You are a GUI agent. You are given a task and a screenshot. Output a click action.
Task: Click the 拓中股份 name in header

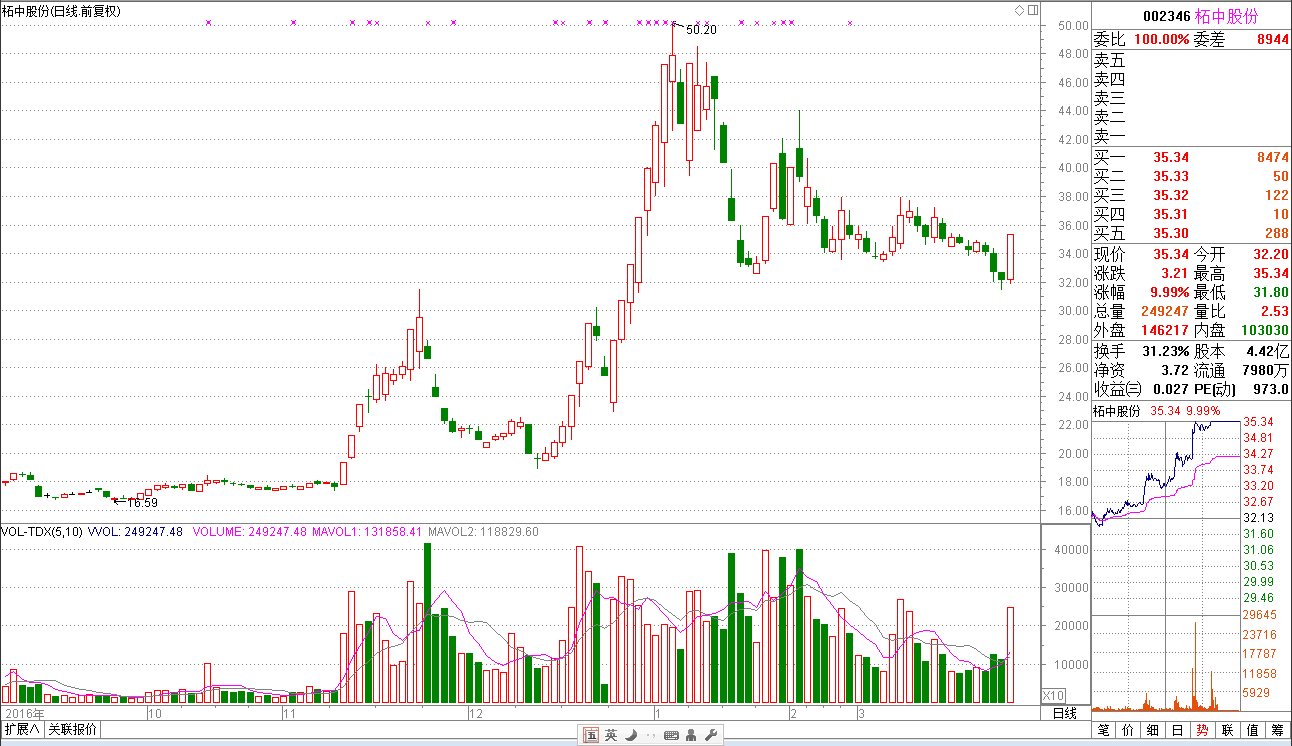[x=1227, y=17]
